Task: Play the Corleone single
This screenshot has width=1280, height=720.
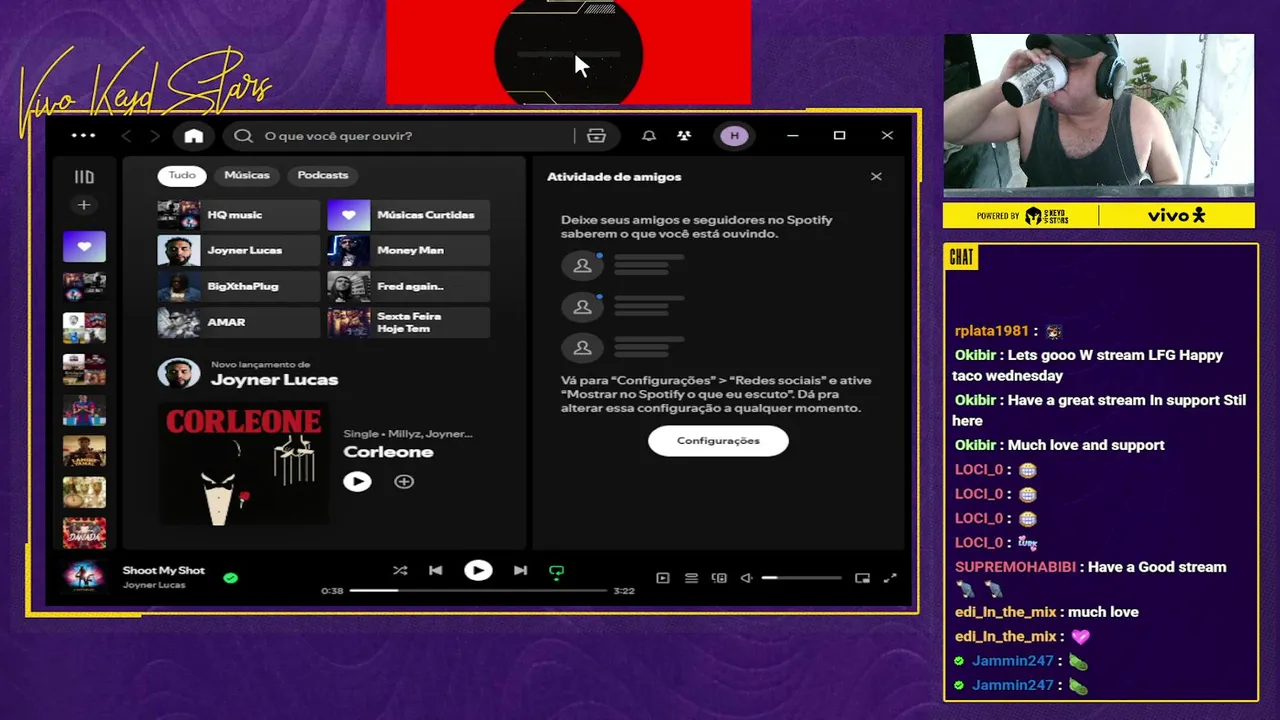Action: (357, 481)
